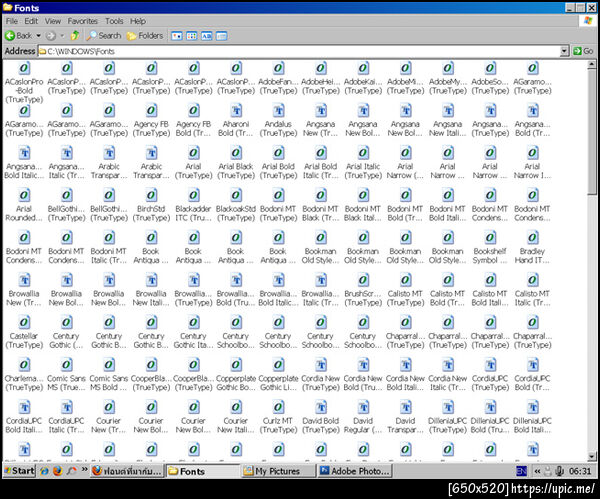Select the Aharoni Bold font icon
Image resolution: width=600 pixels, height=499 pixels.
tap(236, 111)
